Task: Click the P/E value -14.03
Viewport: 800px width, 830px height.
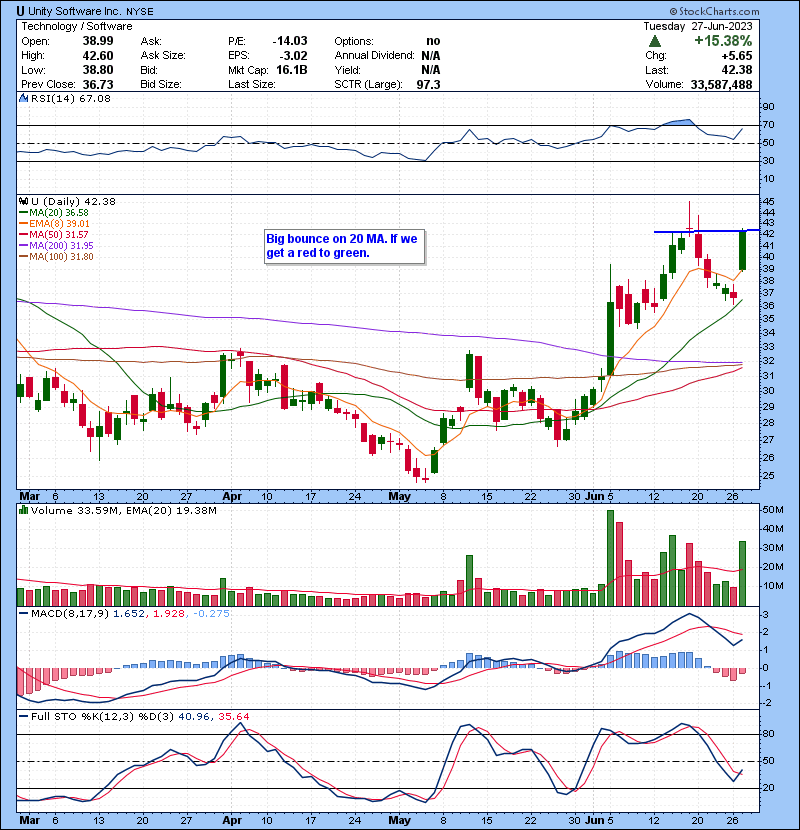Action: [290, 41]
